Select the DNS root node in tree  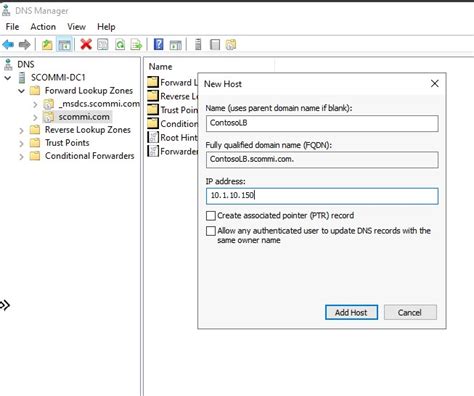tap(26, 64)
